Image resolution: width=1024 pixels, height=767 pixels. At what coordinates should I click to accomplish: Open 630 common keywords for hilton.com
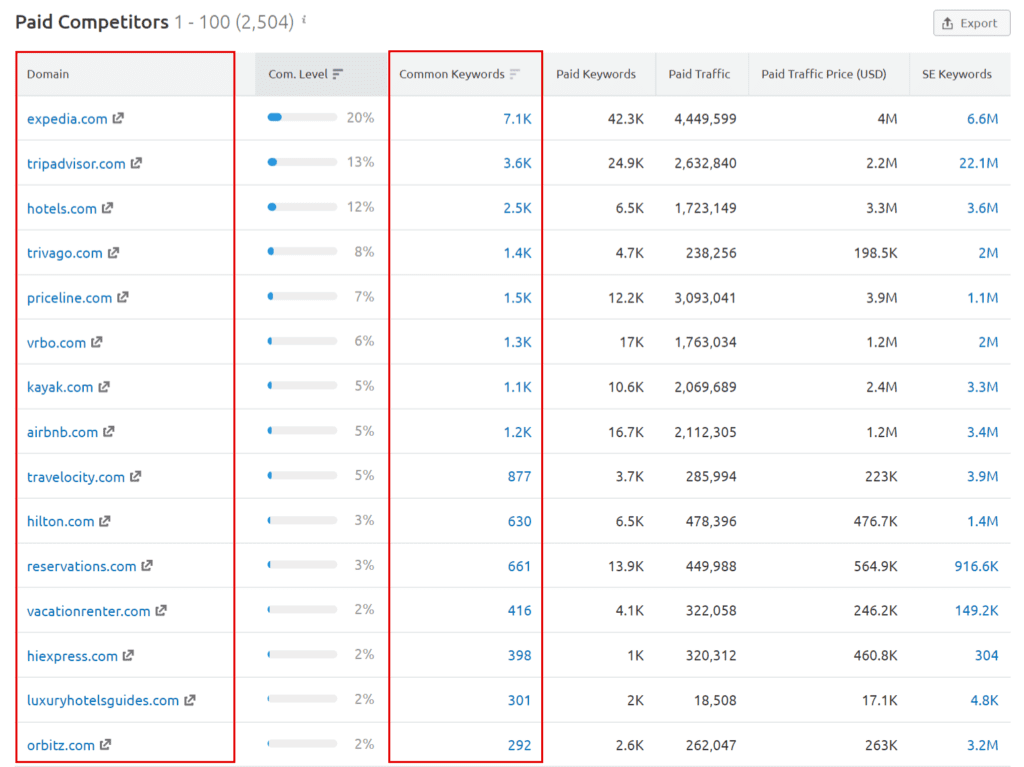[x=519, y=521]
